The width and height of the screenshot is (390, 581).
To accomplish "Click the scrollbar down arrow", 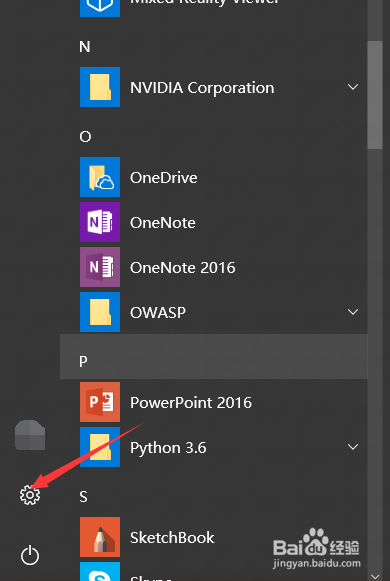I will [x=375, y=576].
